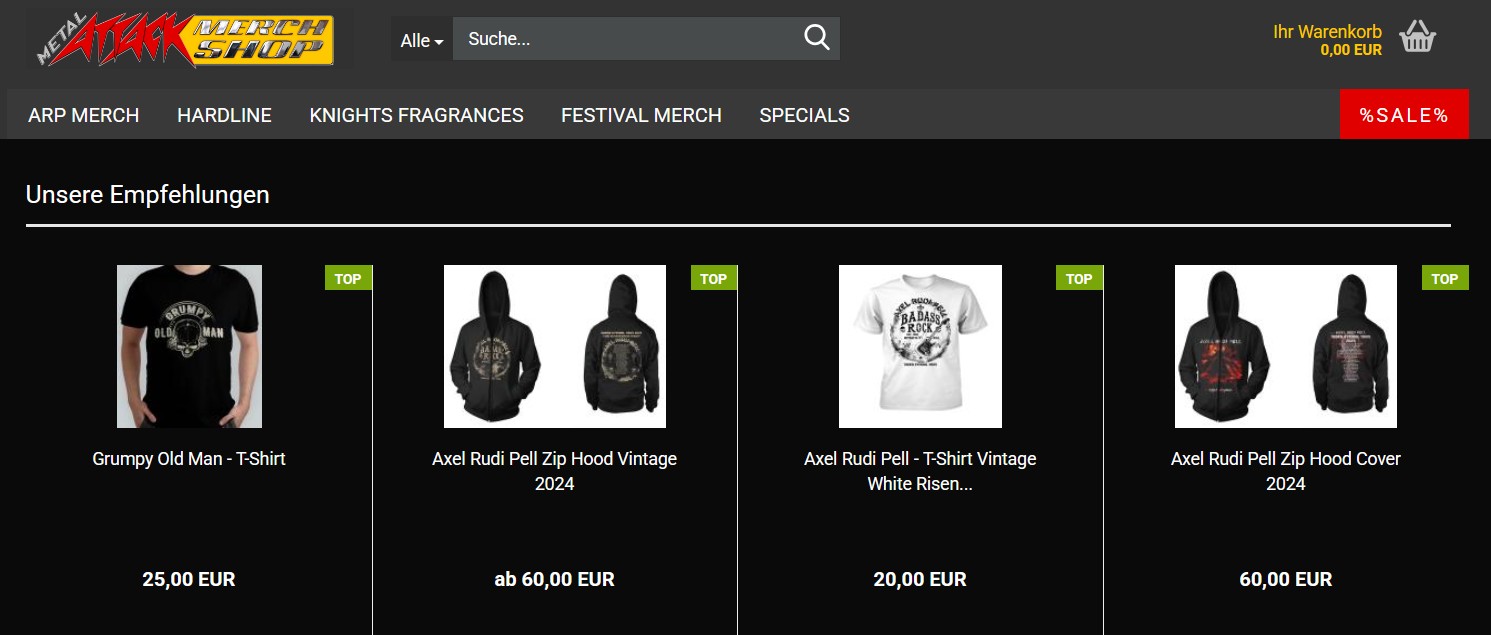Click the red %SALE% button

pyautogui.click(x=1403, y=115)
